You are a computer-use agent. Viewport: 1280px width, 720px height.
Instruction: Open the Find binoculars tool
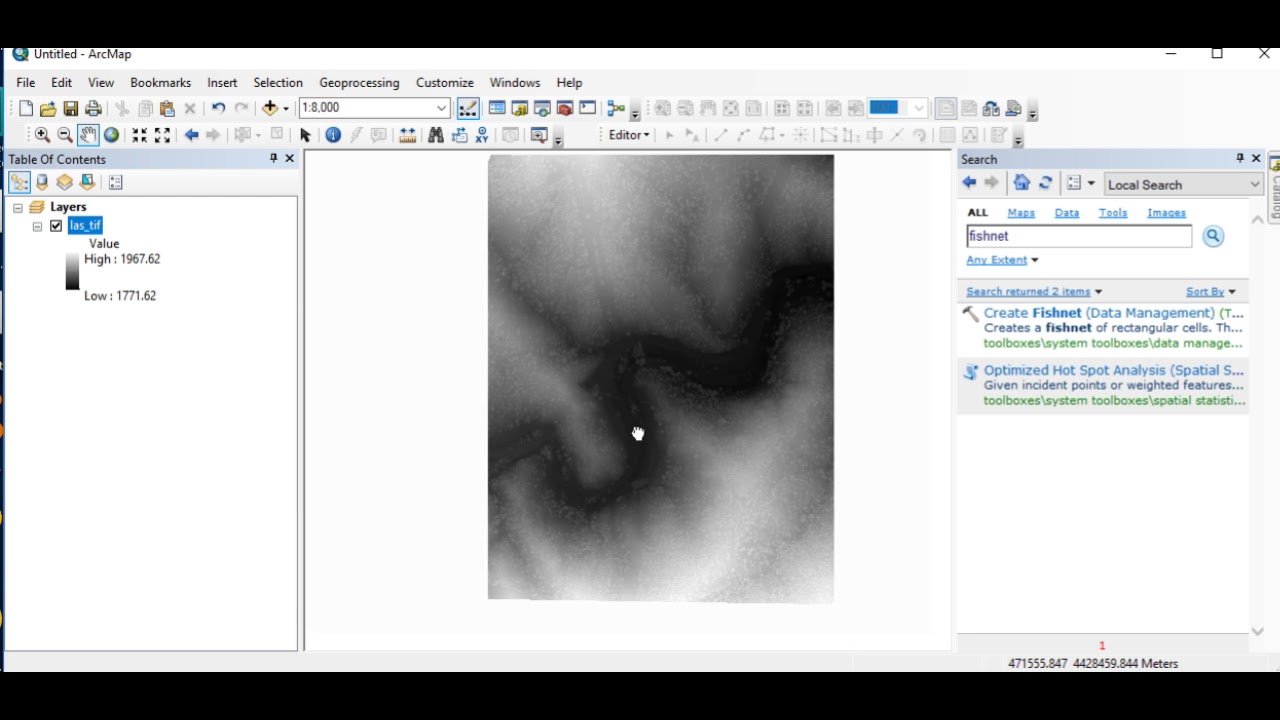click(436, 135)
